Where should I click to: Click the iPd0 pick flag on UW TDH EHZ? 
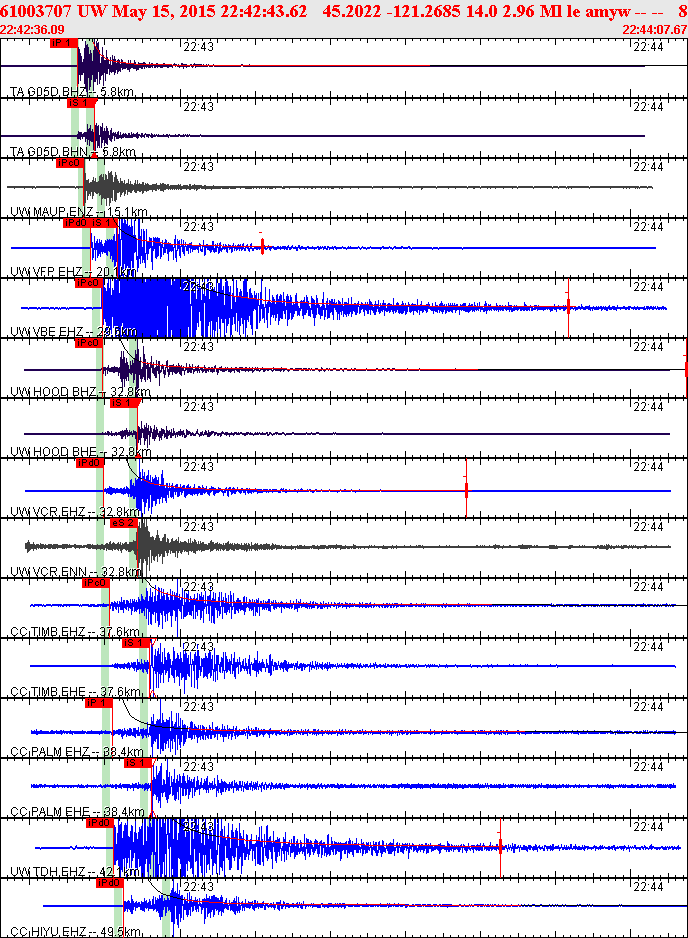(100, 823)
